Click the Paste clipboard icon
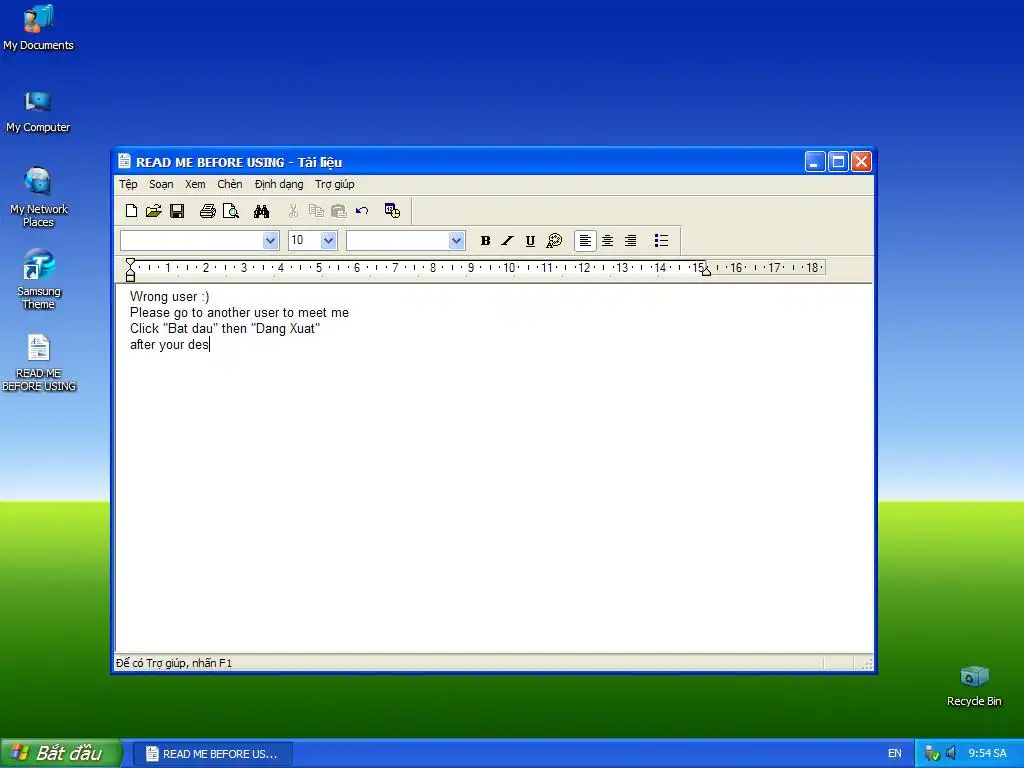1024x768 pixels. pyautogui.click(x=338, y=211)
